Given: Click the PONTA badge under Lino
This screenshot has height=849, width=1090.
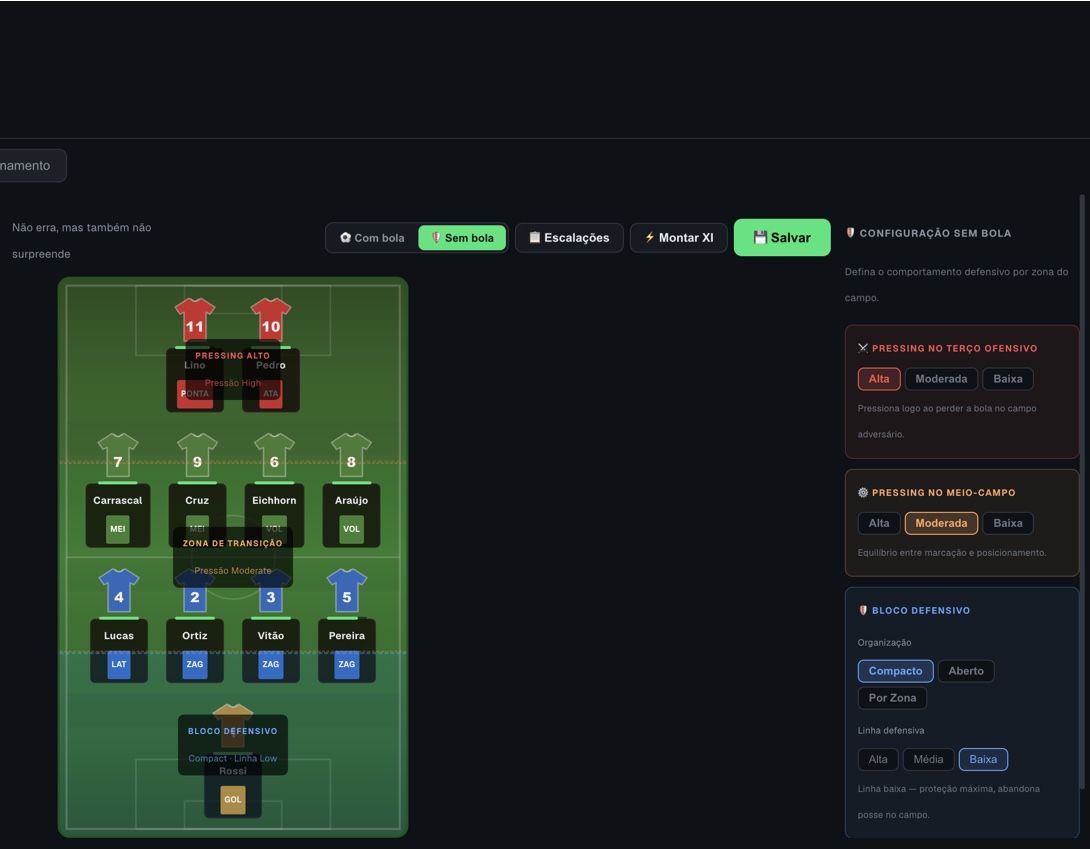Looking at the screenshot, I should (195, 394).
